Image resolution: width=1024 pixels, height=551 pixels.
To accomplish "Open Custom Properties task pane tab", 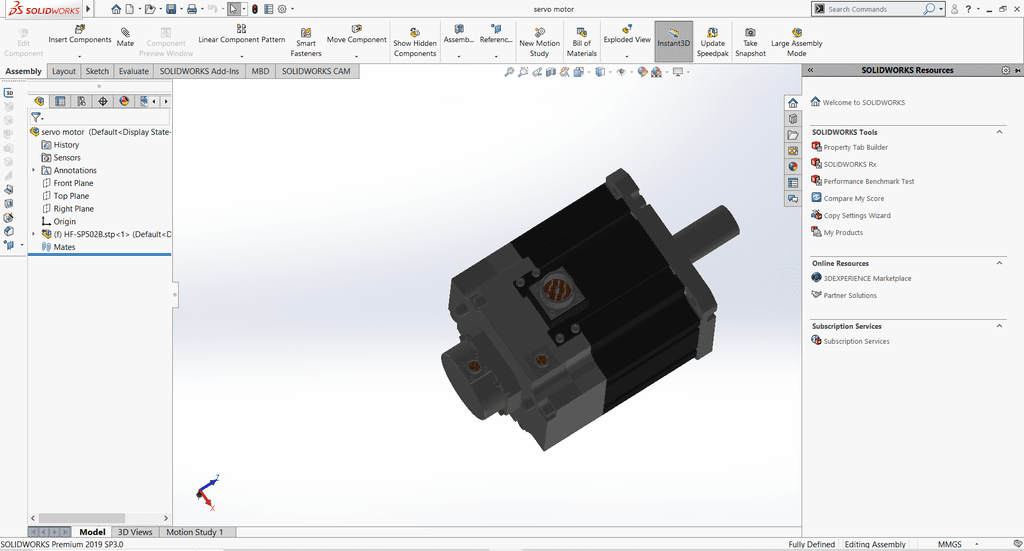I will tap(793, 183).
